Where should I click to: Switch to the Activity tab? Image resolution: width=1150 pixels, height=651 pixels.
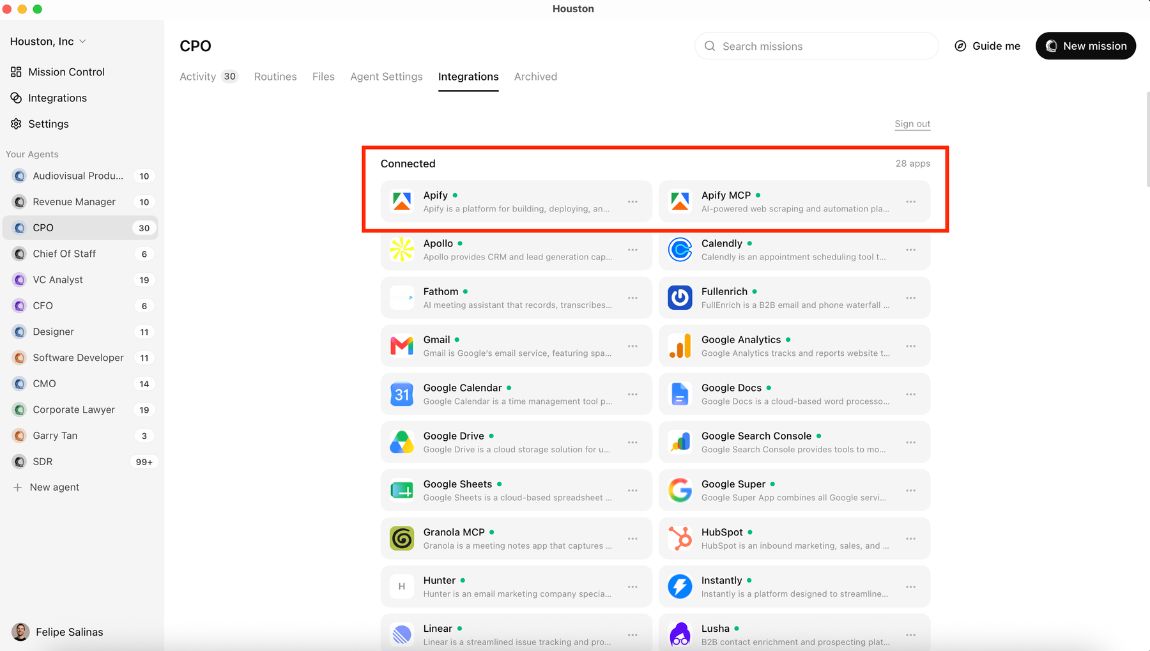208,76
